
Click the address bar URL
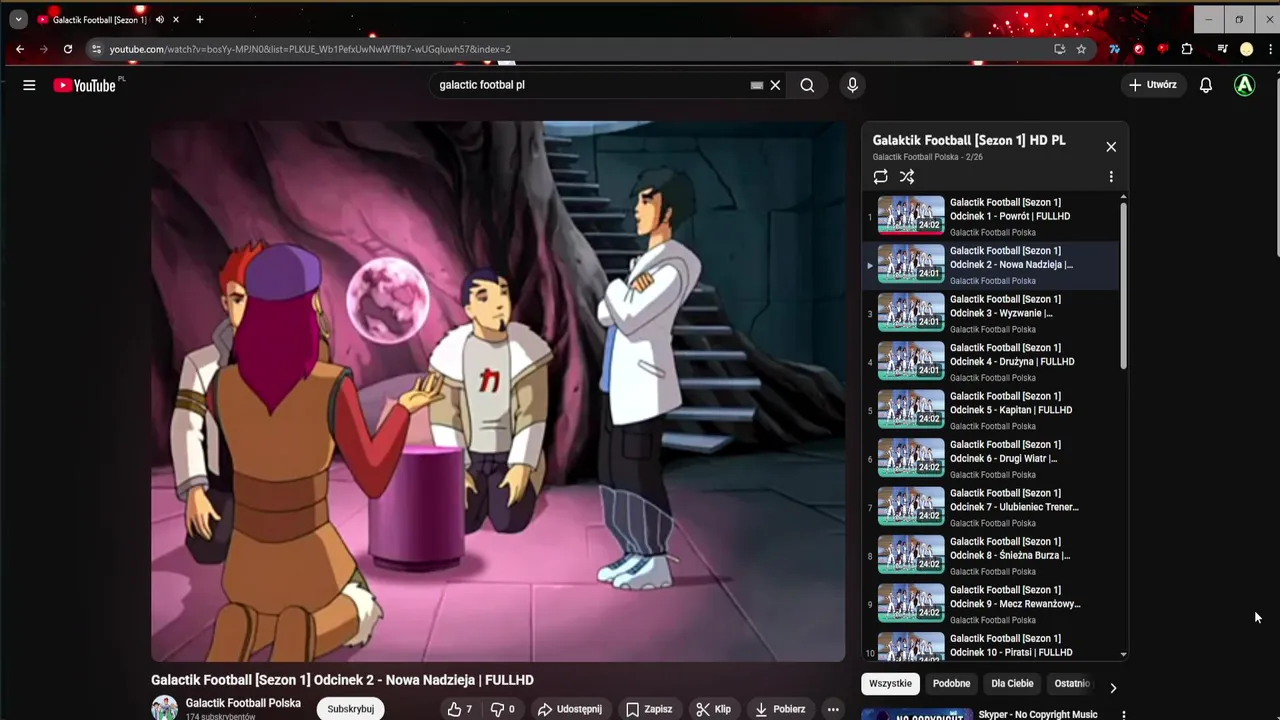click(310, 49)
